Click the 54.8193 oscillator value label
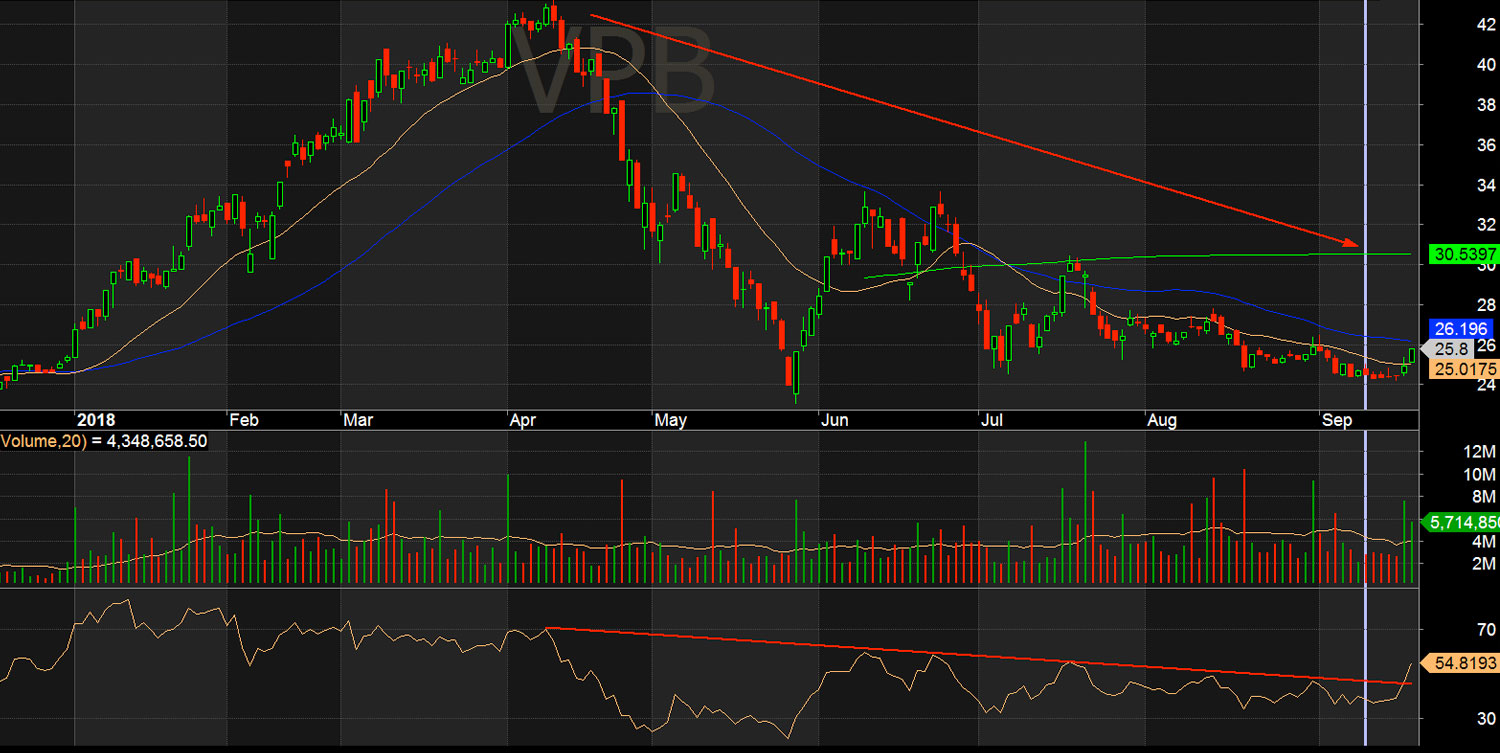 click(1461, 663)
